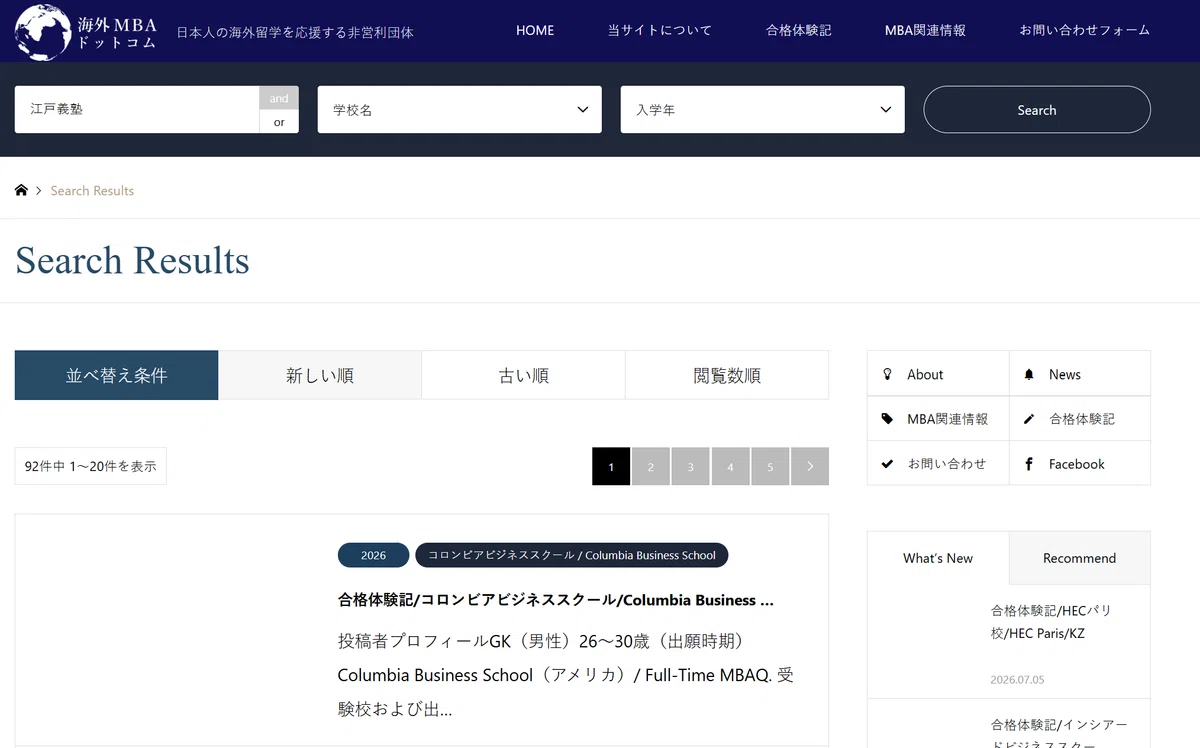1200x748 pixels.
Task: Click the 2026.07.05 date text
Action: (1018, 679)
